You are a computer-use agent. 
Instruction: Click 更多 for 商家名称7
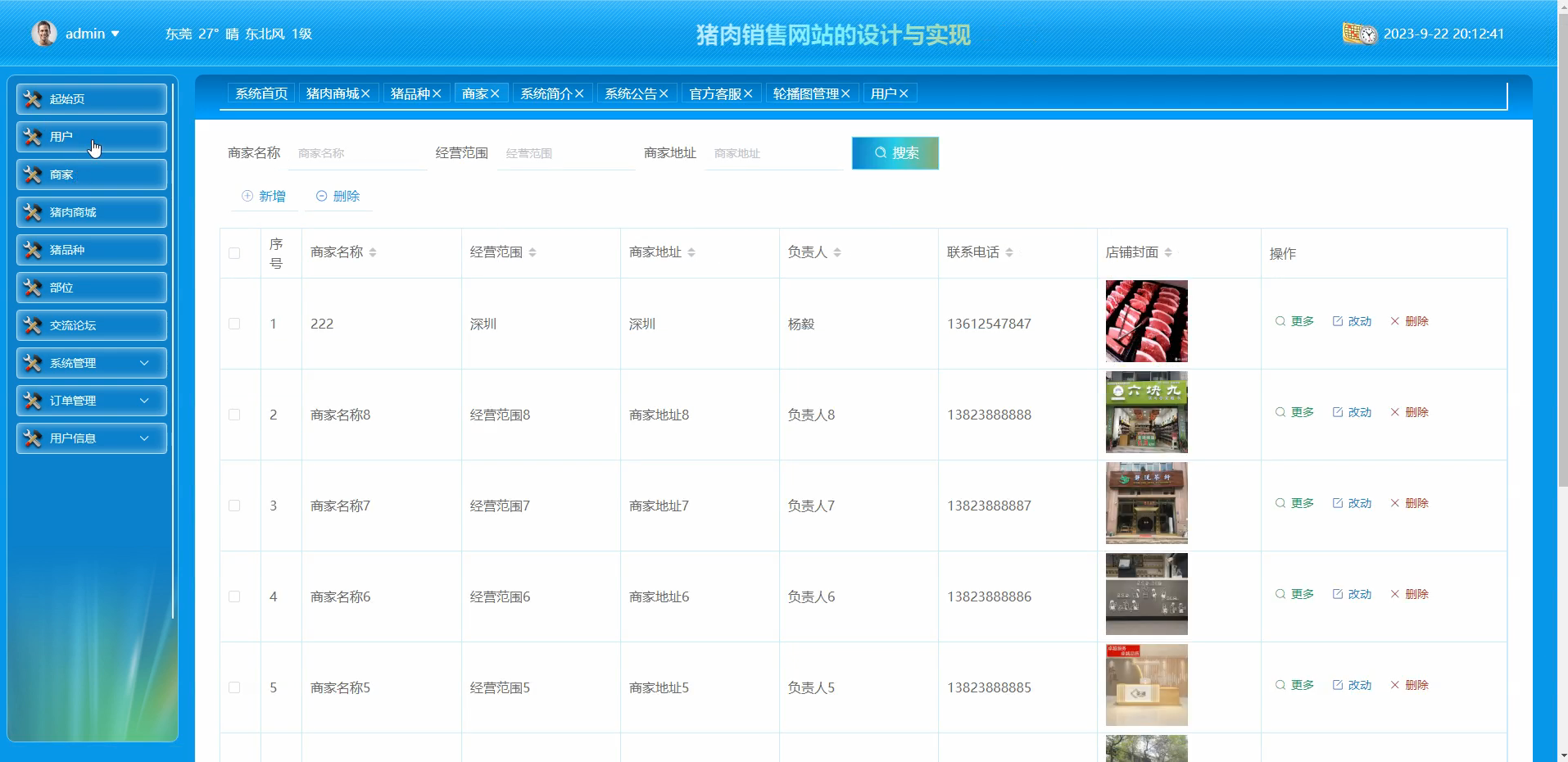tap(1295, 503)
